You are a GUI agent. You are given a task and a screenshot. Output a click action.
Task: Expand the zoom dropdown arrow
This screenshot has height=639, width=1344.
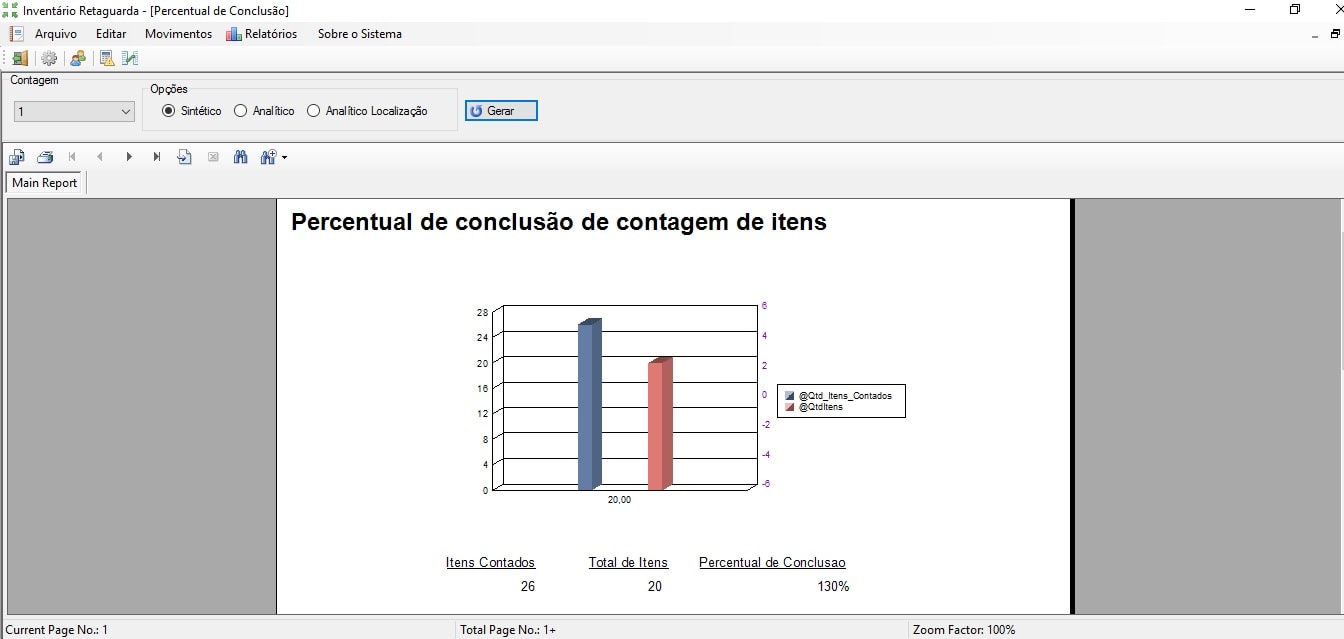click(x=284, y=158)
